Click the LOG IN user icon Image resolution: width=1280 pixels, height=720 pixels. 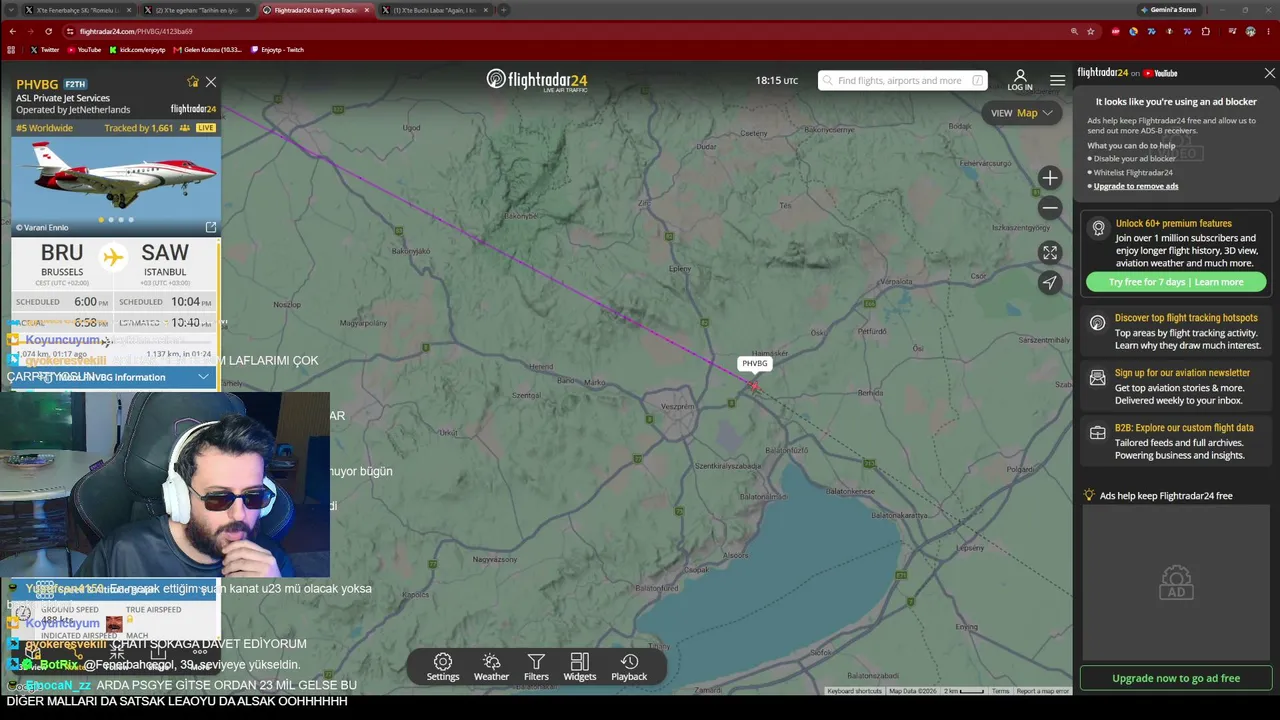point(1020,80)
